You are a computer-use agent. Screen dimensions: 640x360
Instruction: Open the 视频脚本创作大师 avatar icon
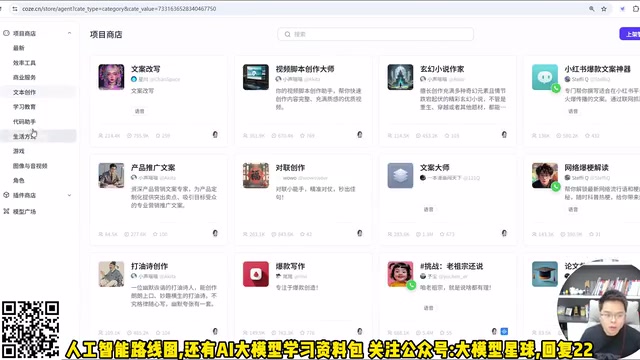point(256,77)
